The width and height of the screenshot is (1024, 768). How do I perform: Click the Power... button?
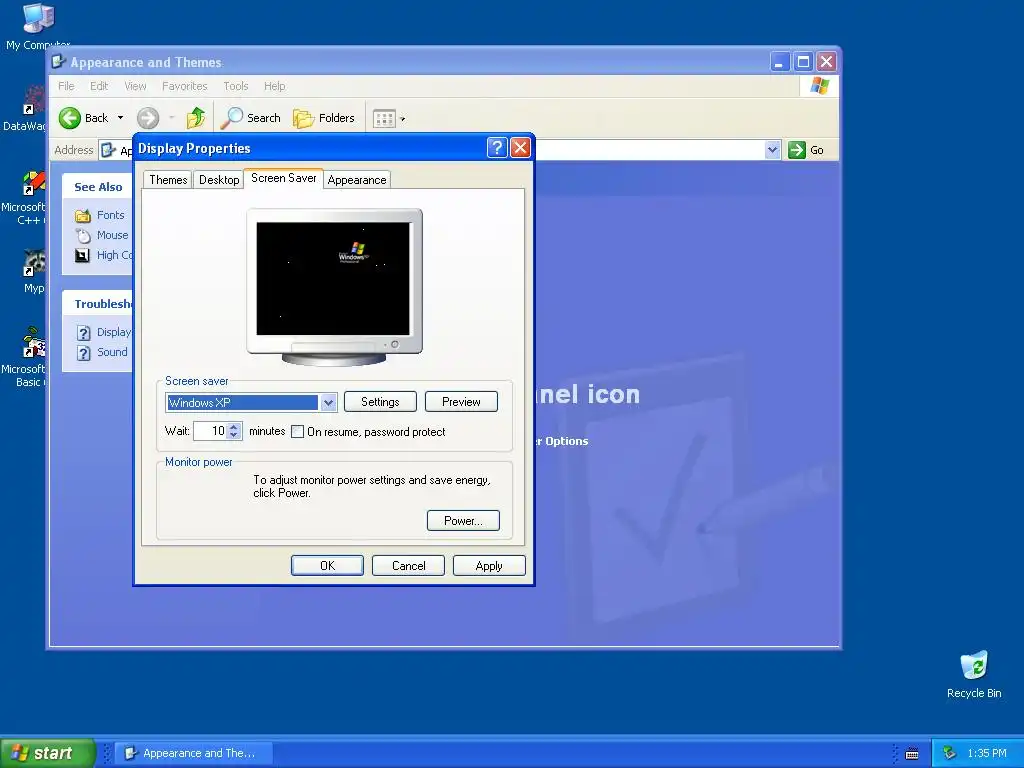point(463,520)
